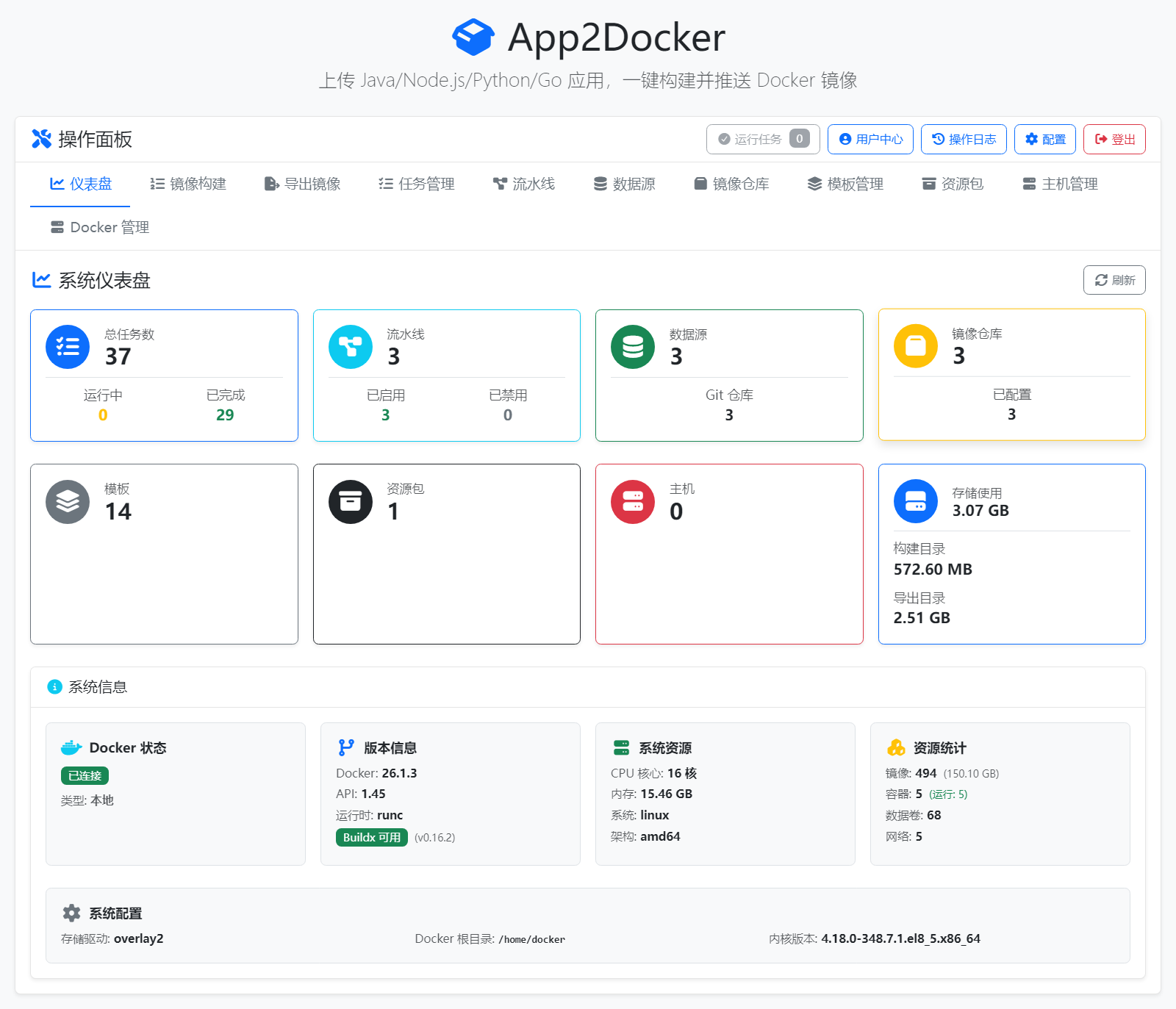Open the 任务管理 tab

point(416,184)
